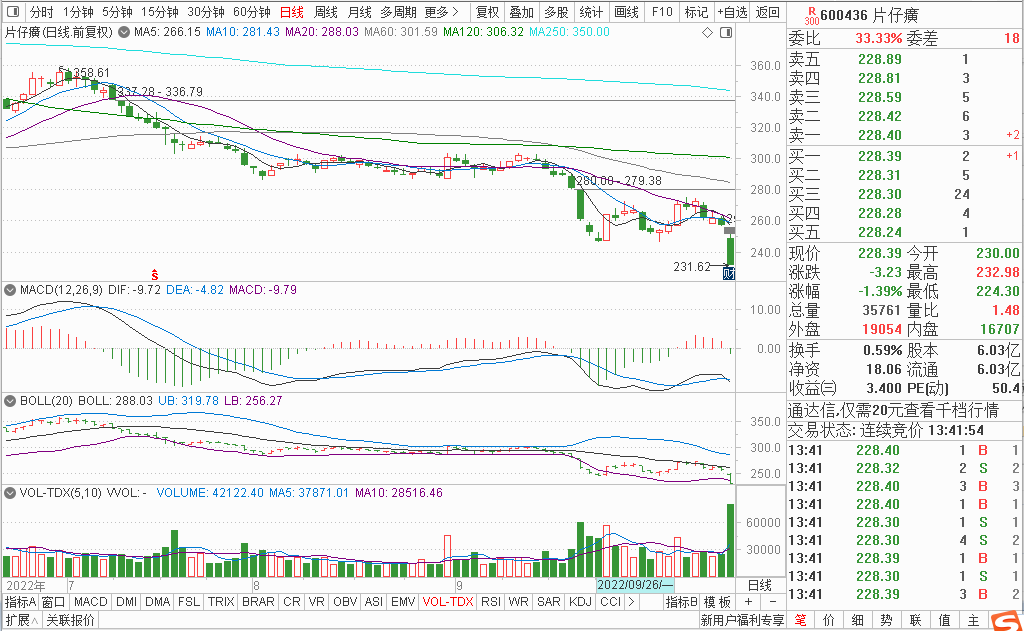Click 叠加 overlay tool
This screenshot has height=631, width=1024.
point(521,12)
